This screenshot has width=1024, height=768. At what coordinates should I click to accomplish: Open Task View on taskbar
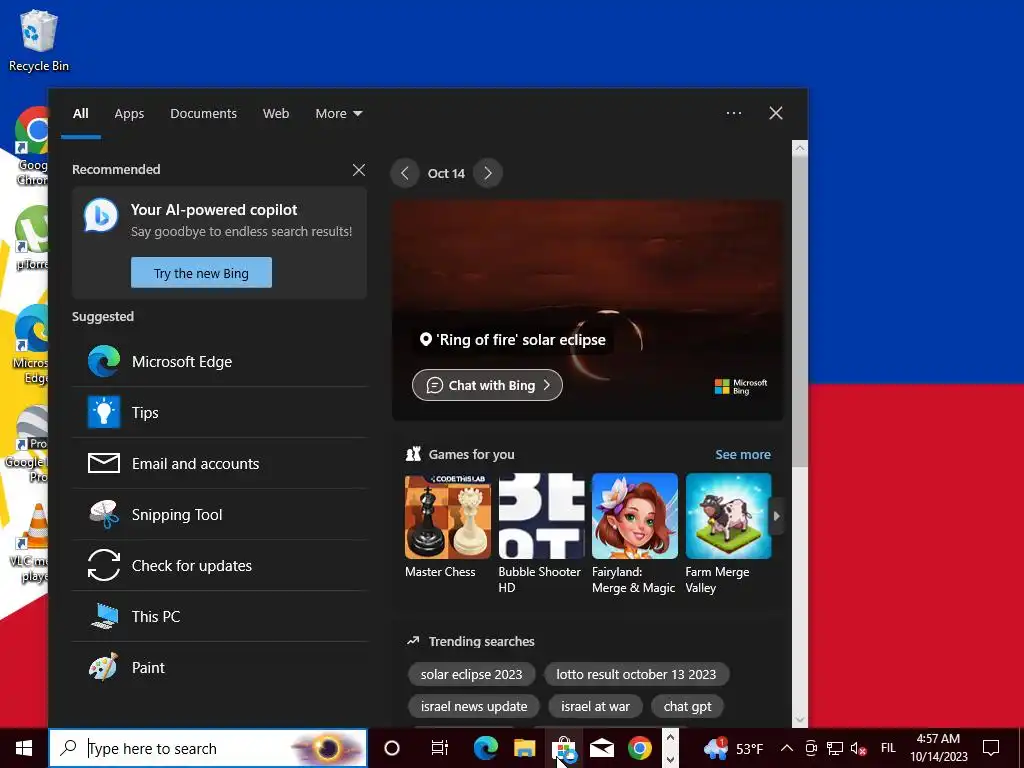pyautogui.click(x=440, y=748)
